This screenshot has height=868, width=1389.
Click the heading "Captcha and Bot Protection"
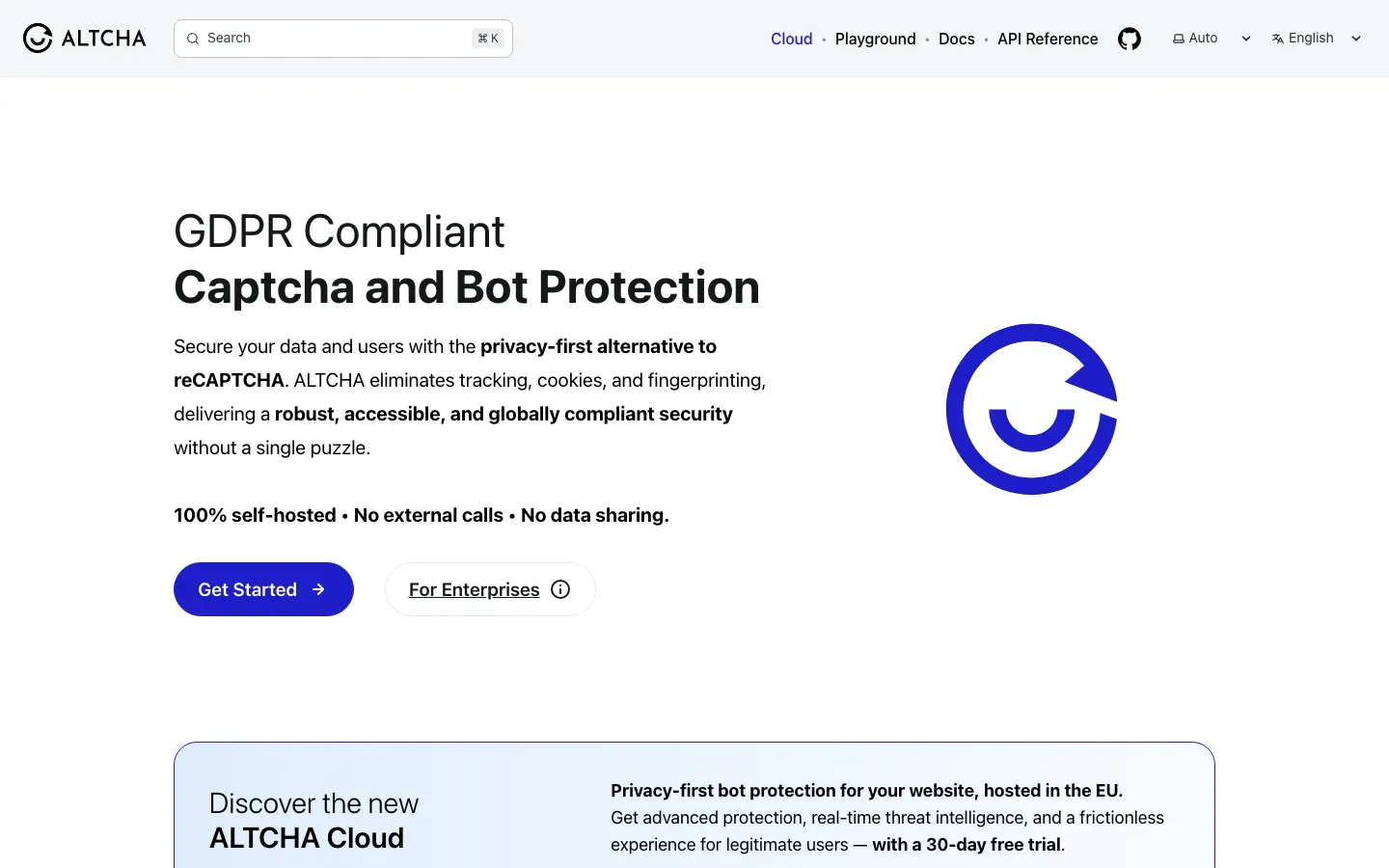tap(467, 287)
